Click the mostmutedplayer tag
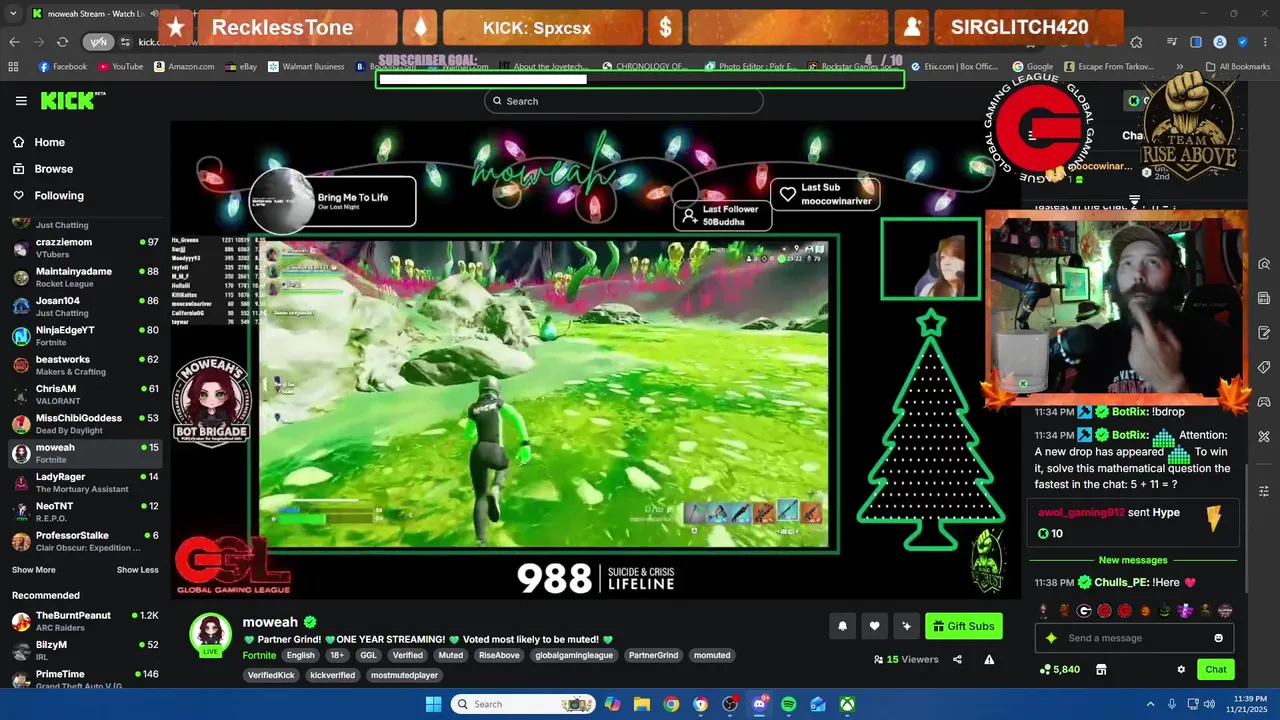The width and height of the screenshot is (1280, 720). coord(405,675)
